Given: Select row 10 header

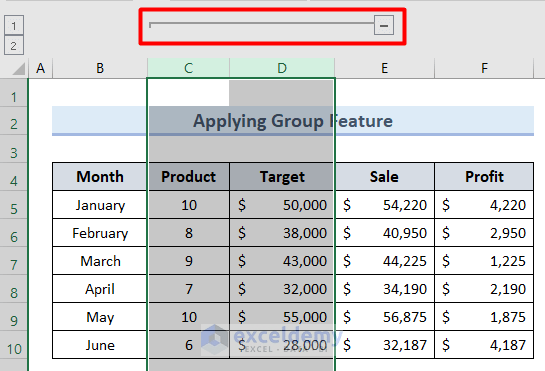Looking at the screenshot, I should 14,345.
